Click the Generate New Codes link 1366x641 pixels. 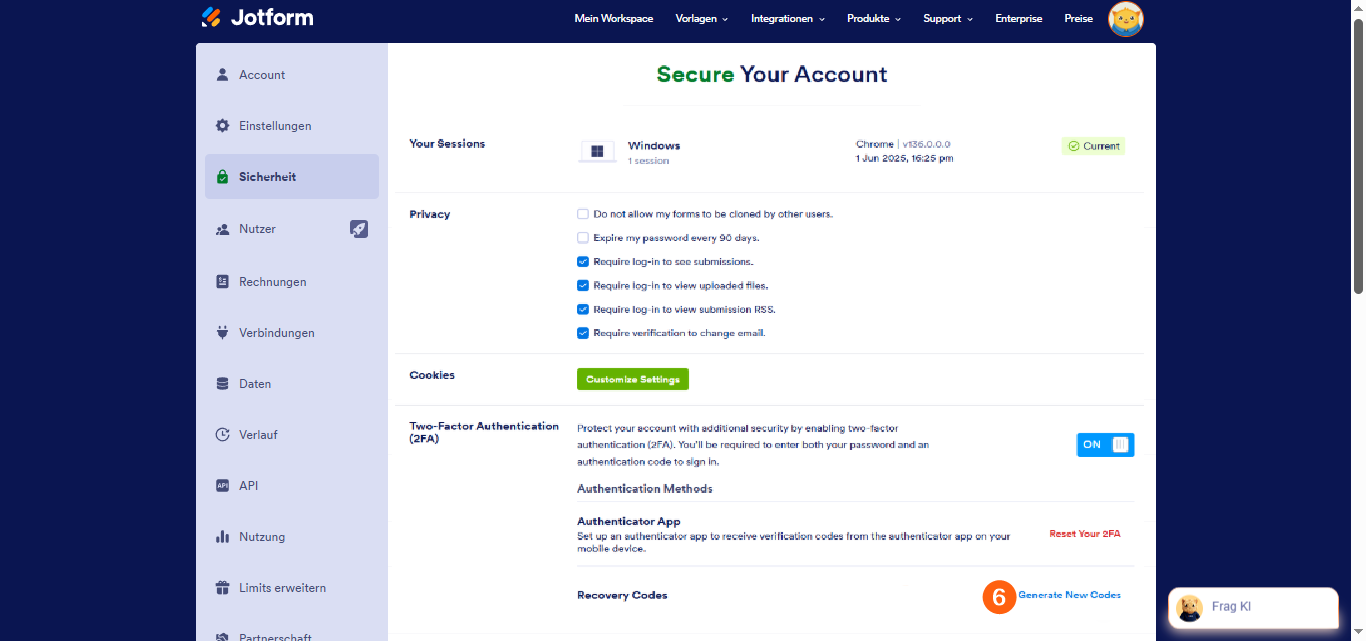click(1069, 595)
